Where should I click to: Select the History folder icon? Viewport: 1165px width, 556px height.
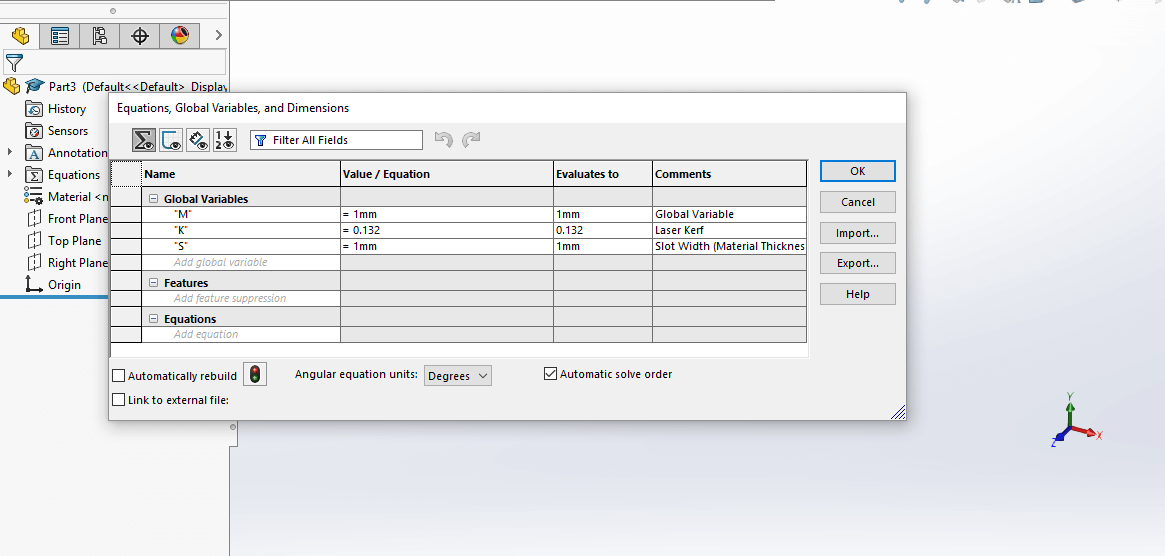[34, 109]
